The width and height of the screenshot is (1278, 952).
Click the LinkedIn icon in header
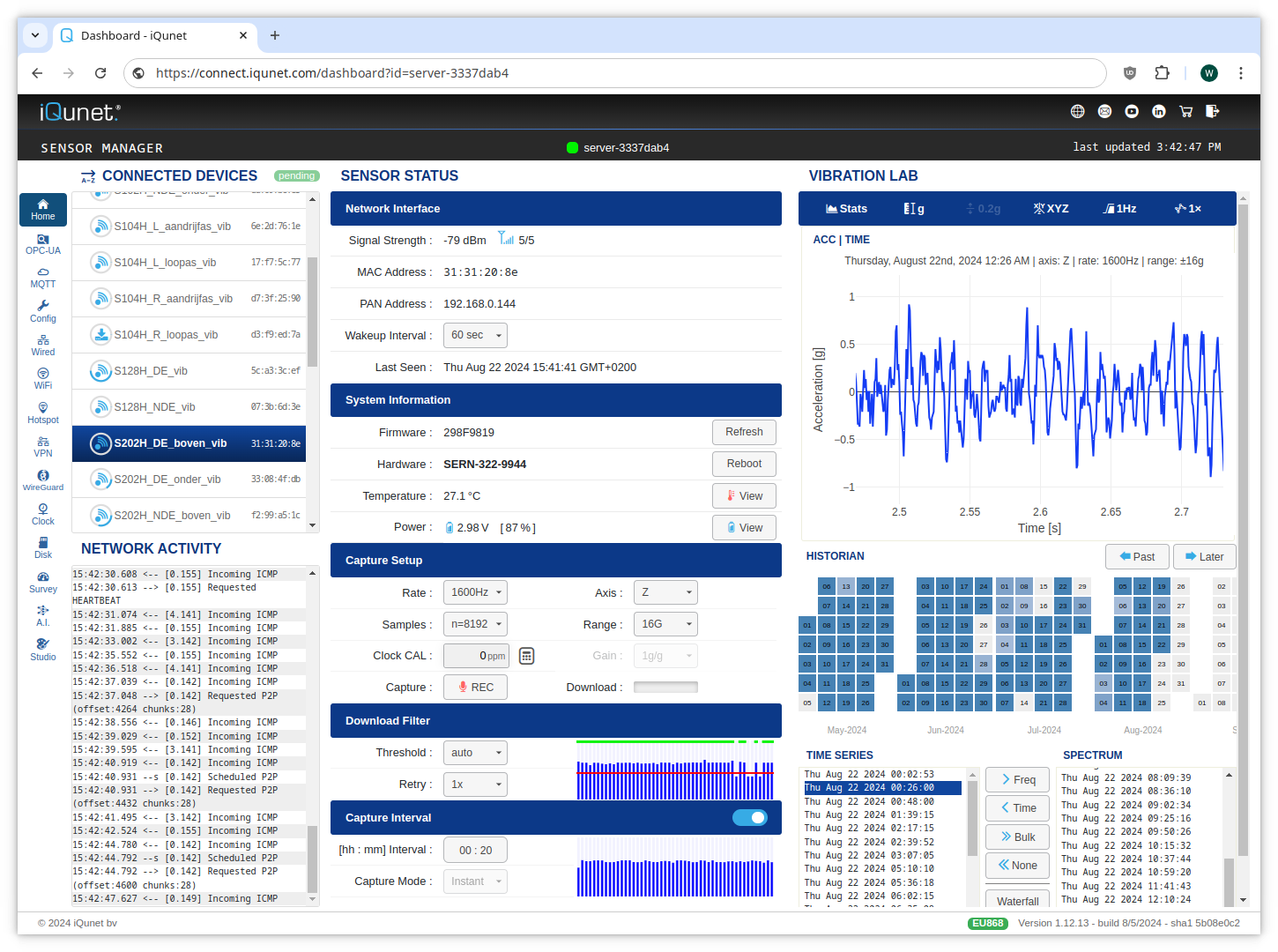pyautogui.click(x=1159, y=111)
